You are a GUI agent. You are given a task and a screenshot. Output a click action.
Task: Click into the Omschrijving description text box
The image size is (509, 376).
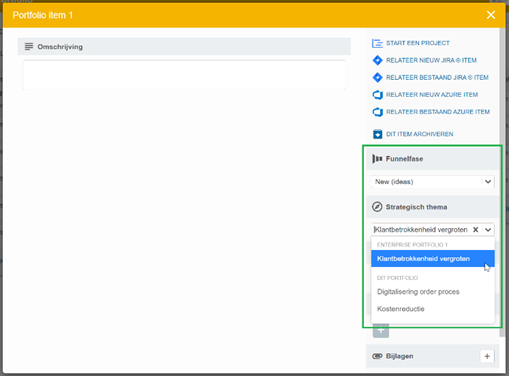(184, 75)
